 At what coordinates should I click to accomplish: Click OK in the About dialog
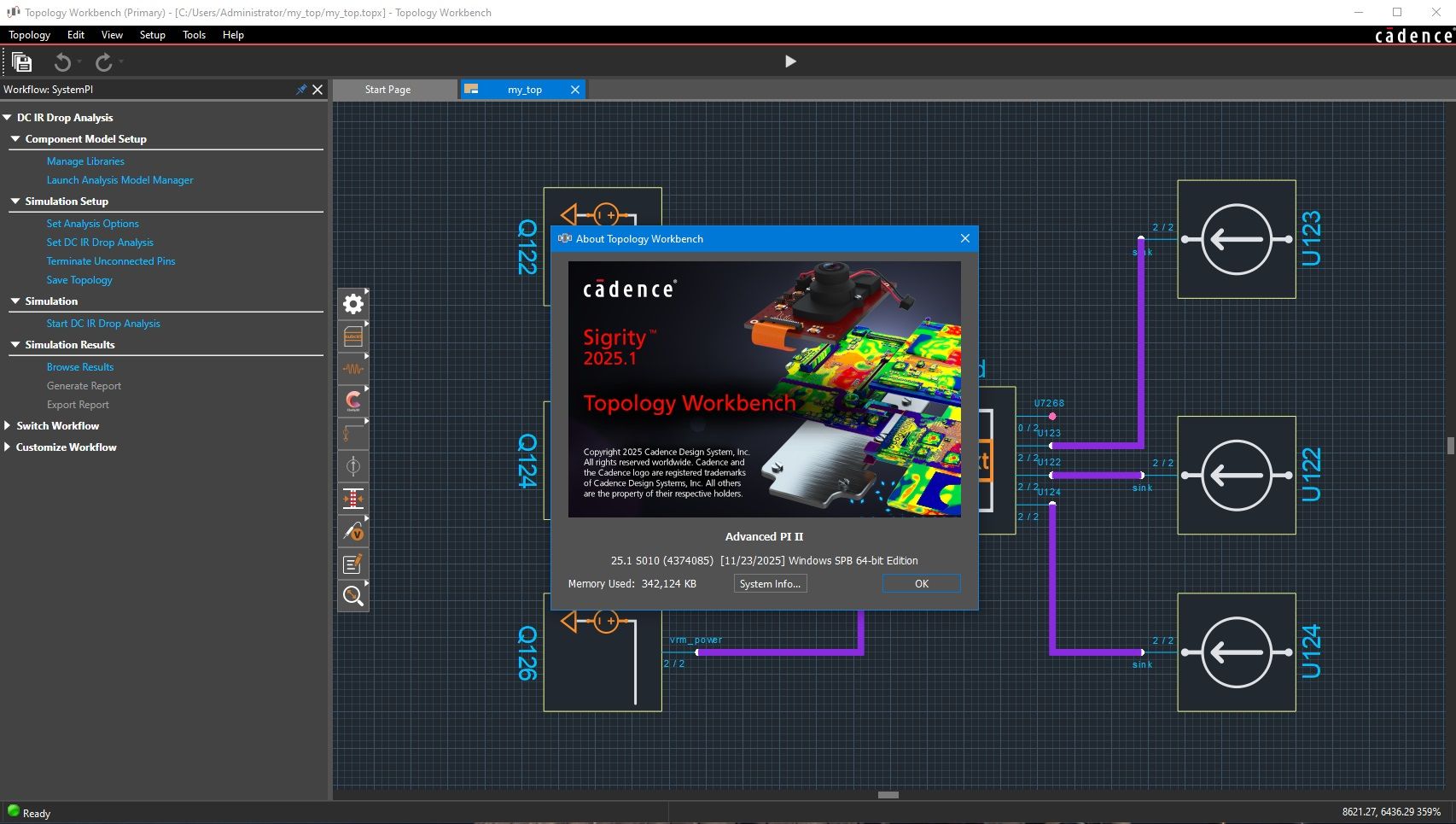(921, 584)
